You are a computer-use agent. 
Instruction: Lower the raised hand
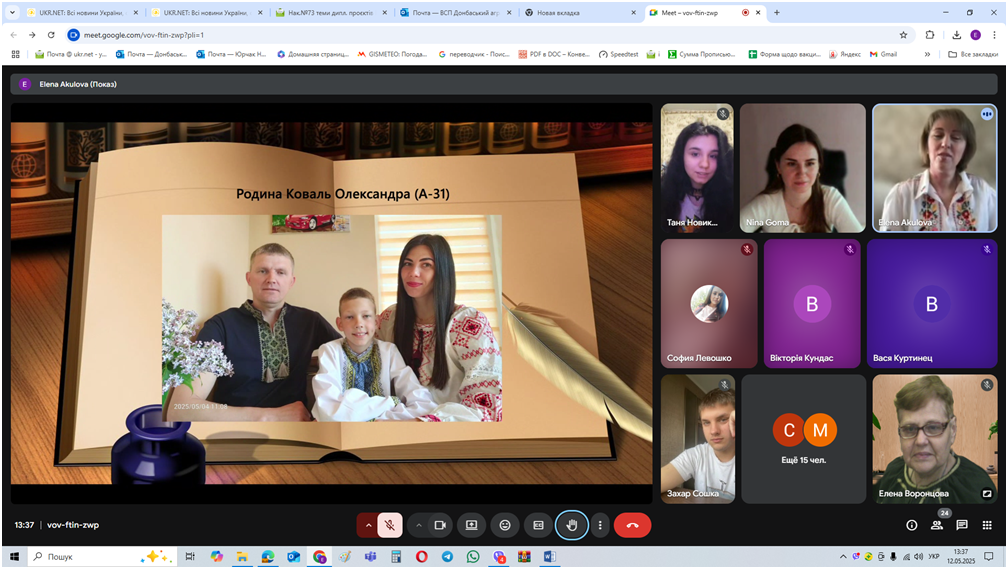(x=572, y=525)
